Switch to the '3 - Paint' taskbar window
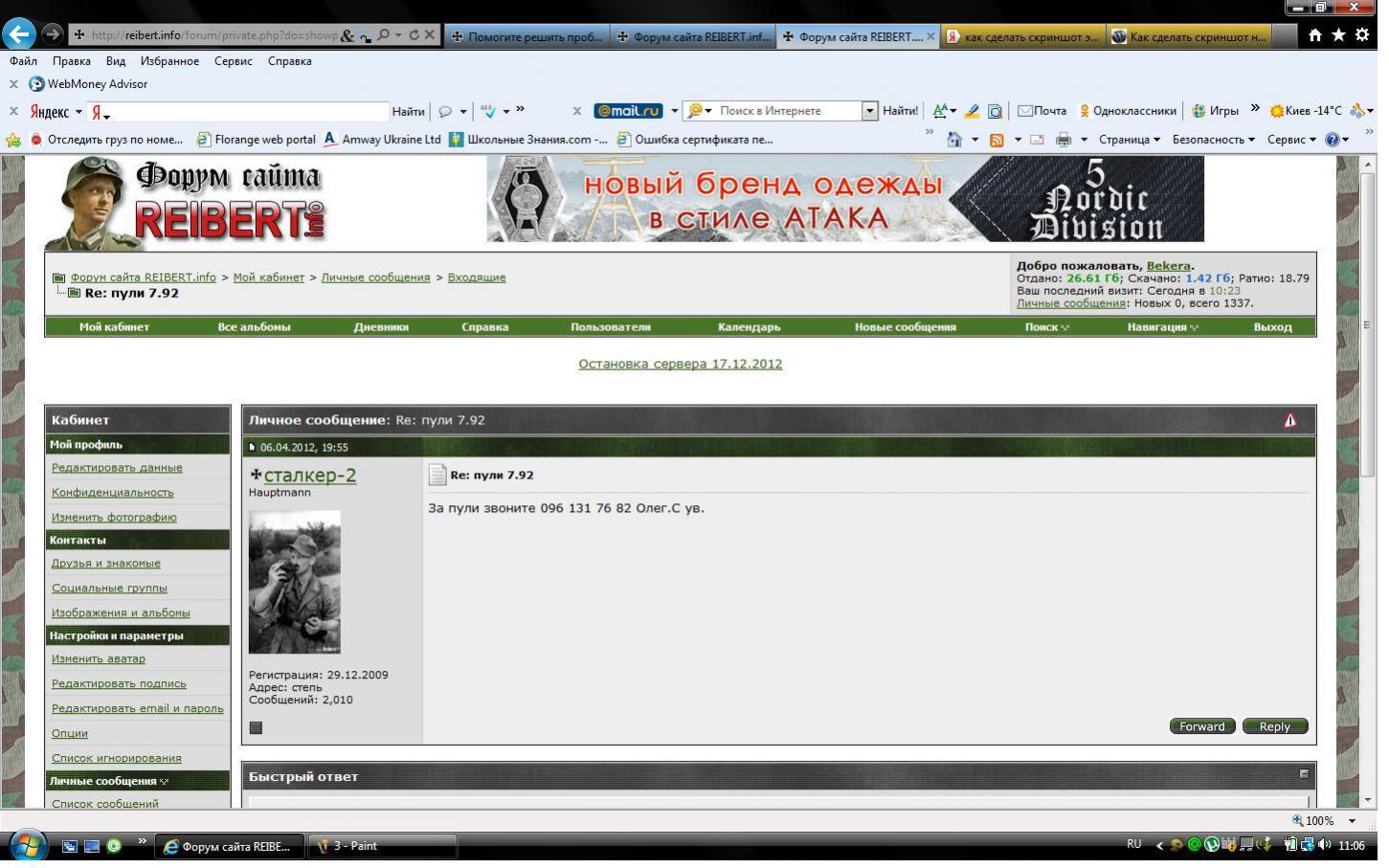1389x868 pixels. [x=383, y=846]
